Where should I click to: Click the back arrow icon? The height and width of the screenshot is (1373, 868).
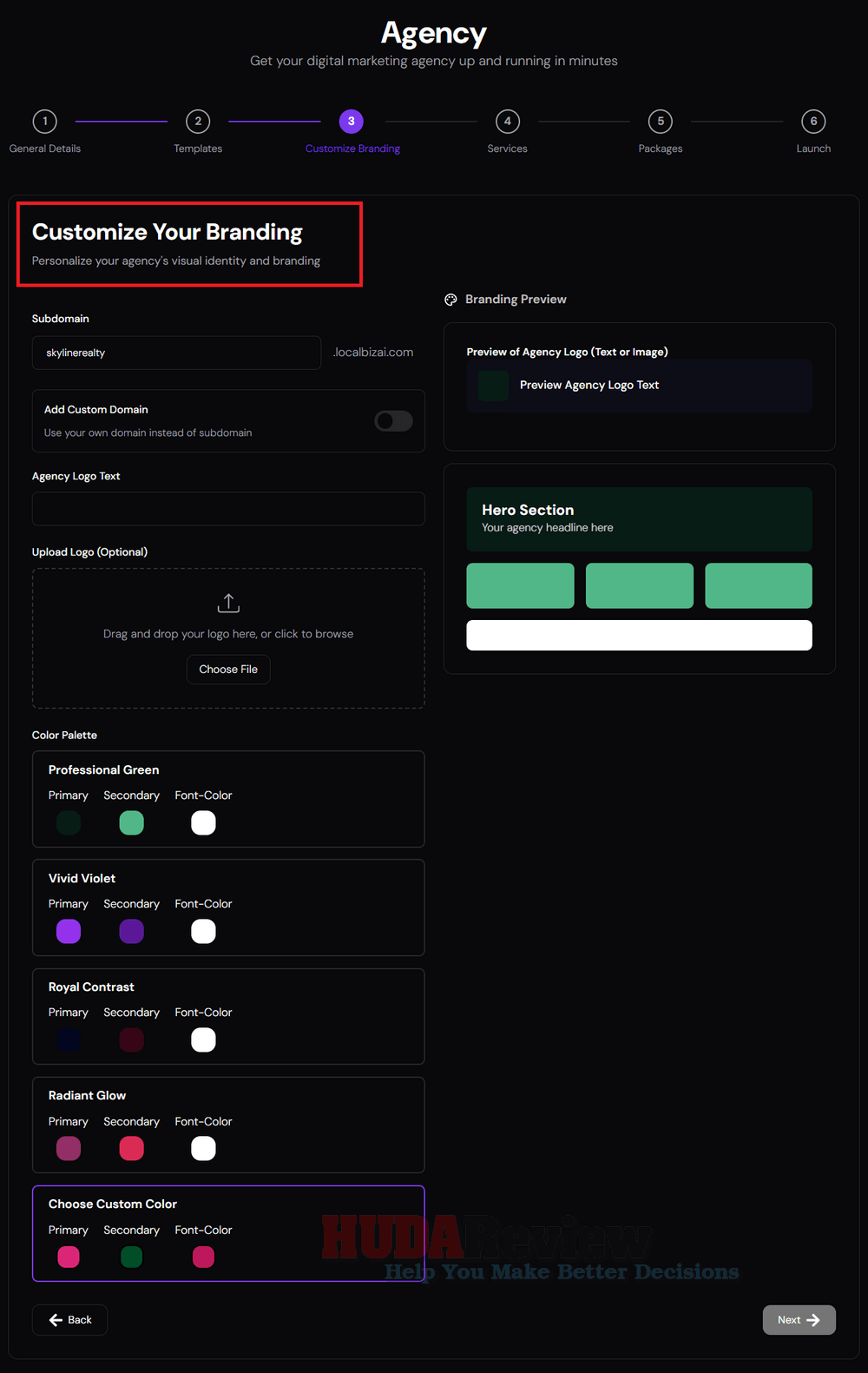click(x=56, y=1320)
